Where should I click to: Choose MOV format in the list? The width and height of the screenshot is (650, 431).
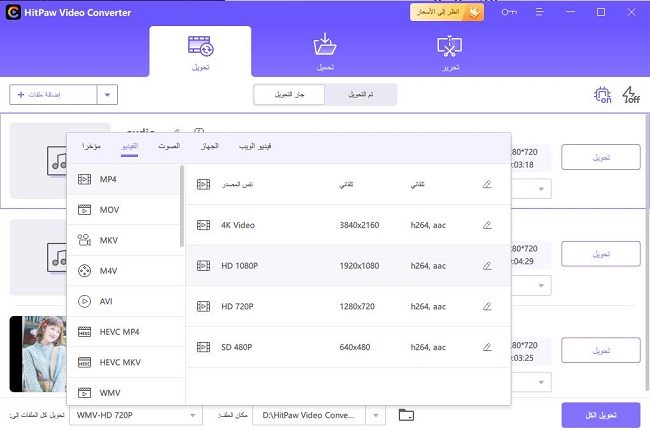[x=124, y=210]
